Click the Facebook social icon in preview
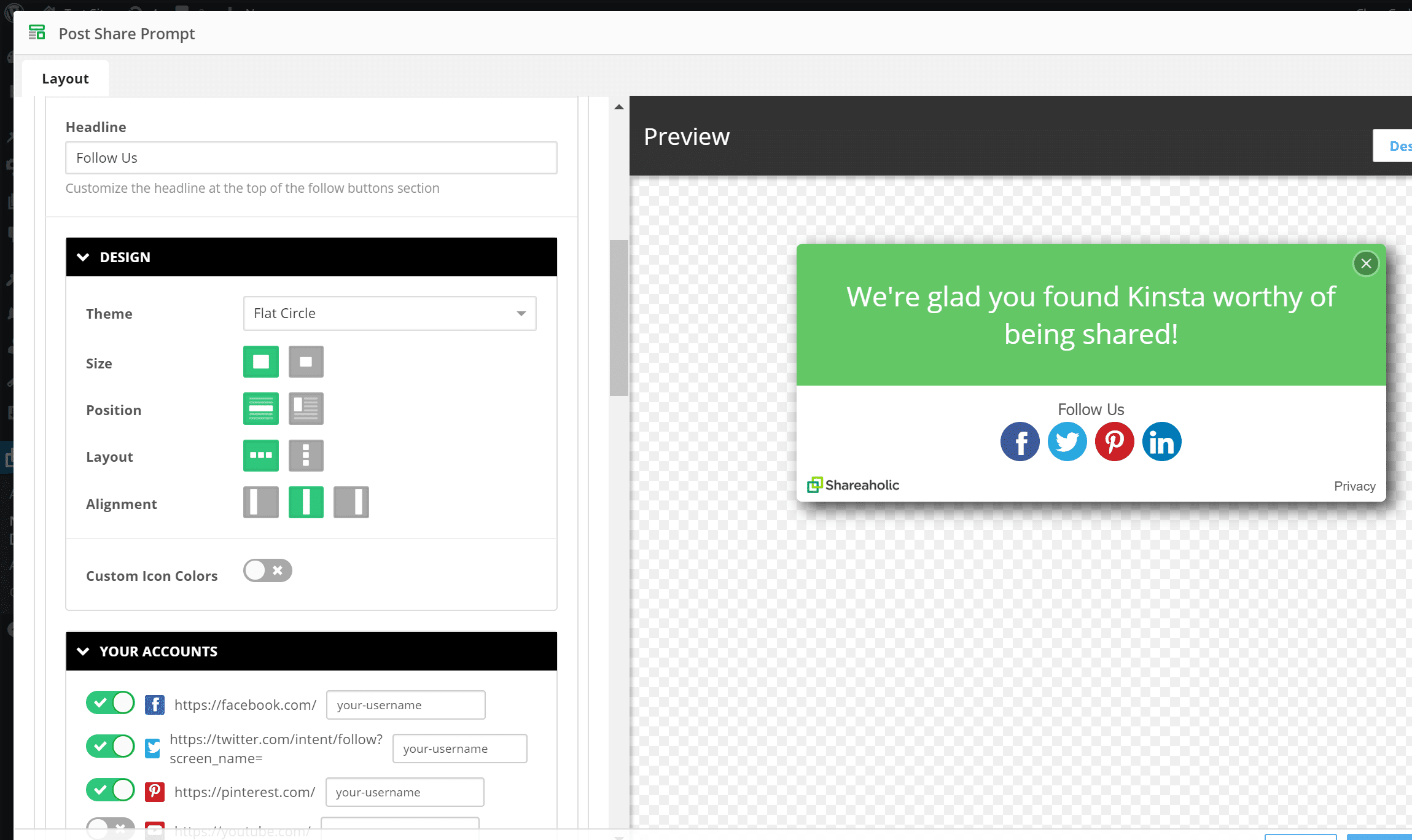The height and width of the screenshot is (840, 1412). [x=1020, y=441]
